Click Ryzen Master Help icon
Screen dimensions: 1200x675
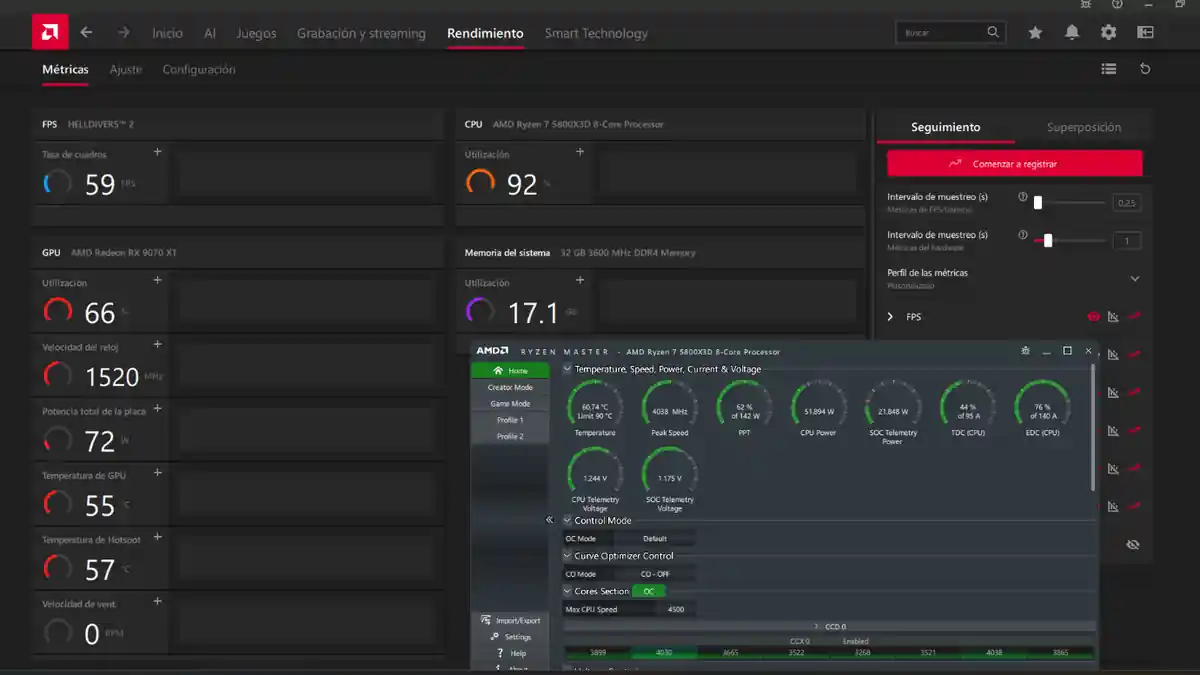[513, 652]
